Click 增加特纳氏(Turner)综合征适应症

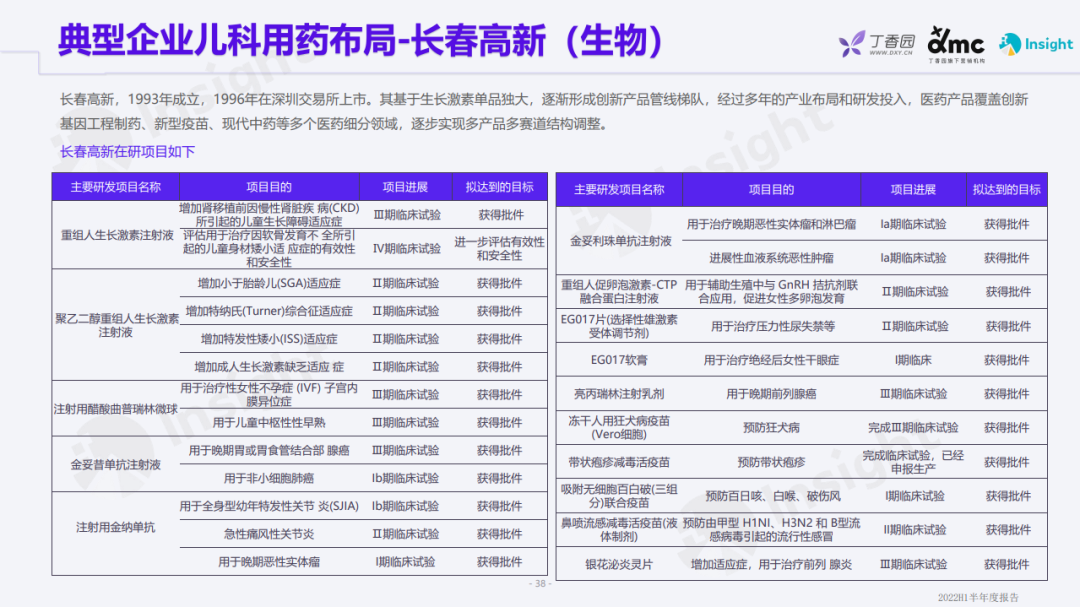coord(269,311)
